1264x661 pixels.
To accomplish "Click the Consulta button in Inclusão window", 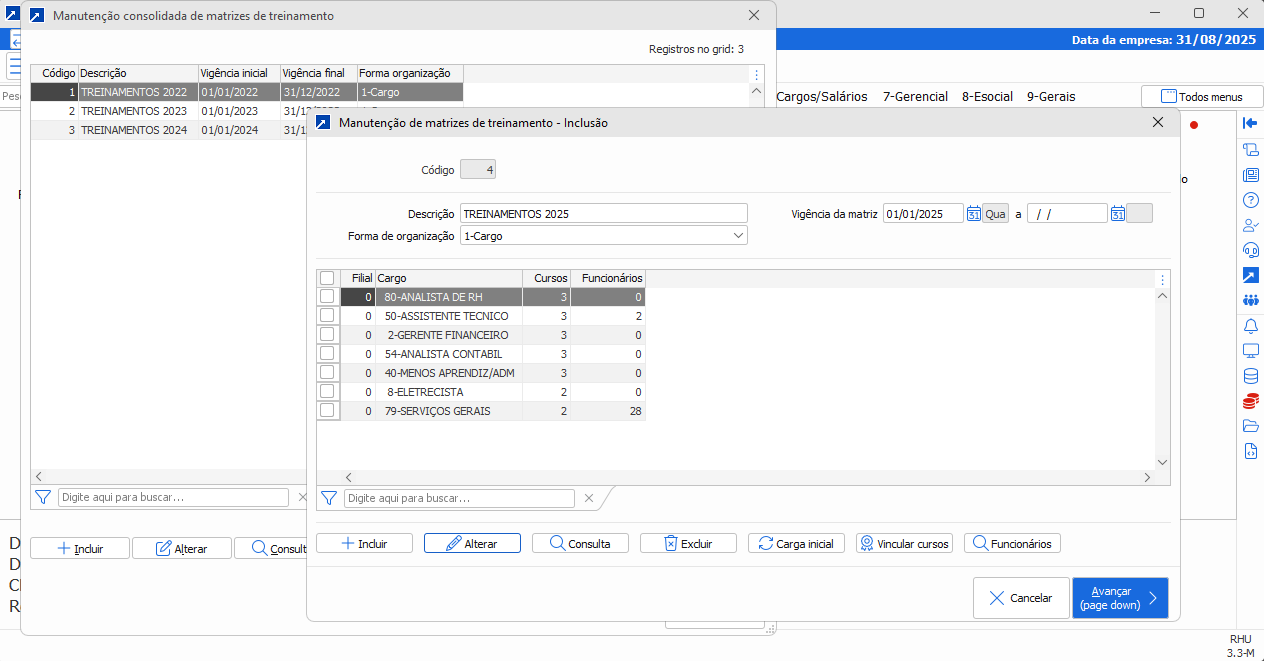I will click(x=581, y=543).
